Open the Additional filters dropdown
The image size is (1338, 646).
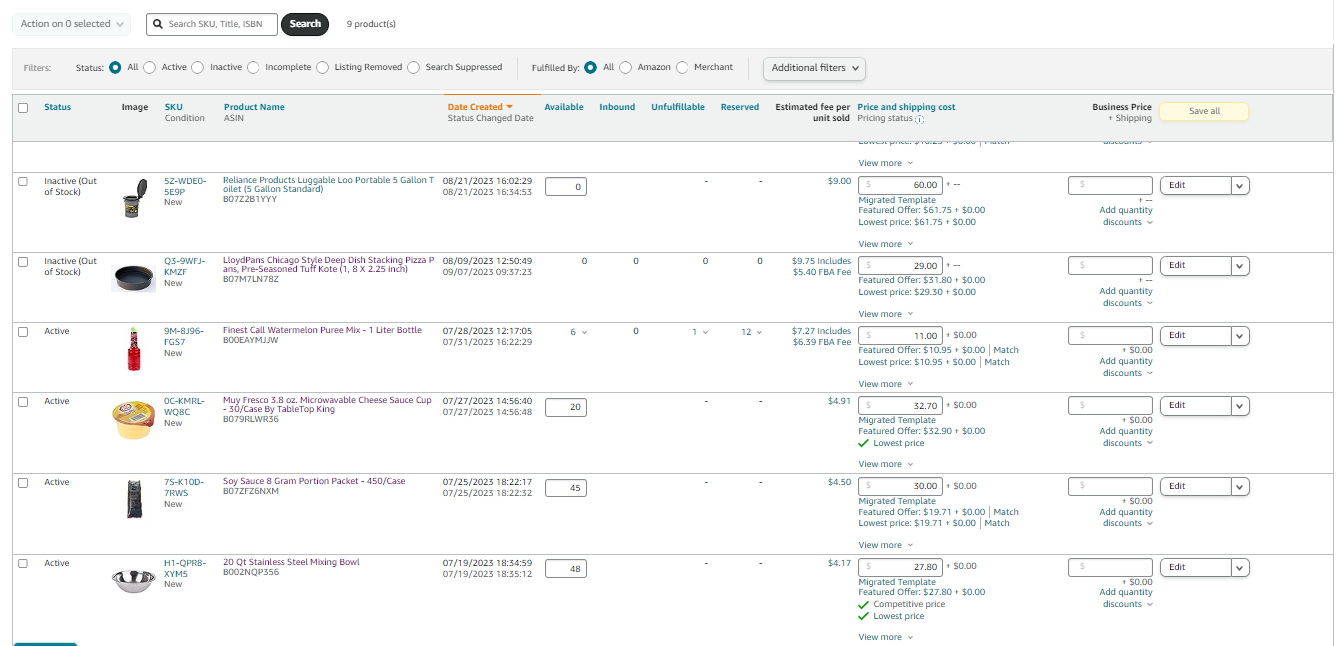pyautogui.click(x=814, y=68)
